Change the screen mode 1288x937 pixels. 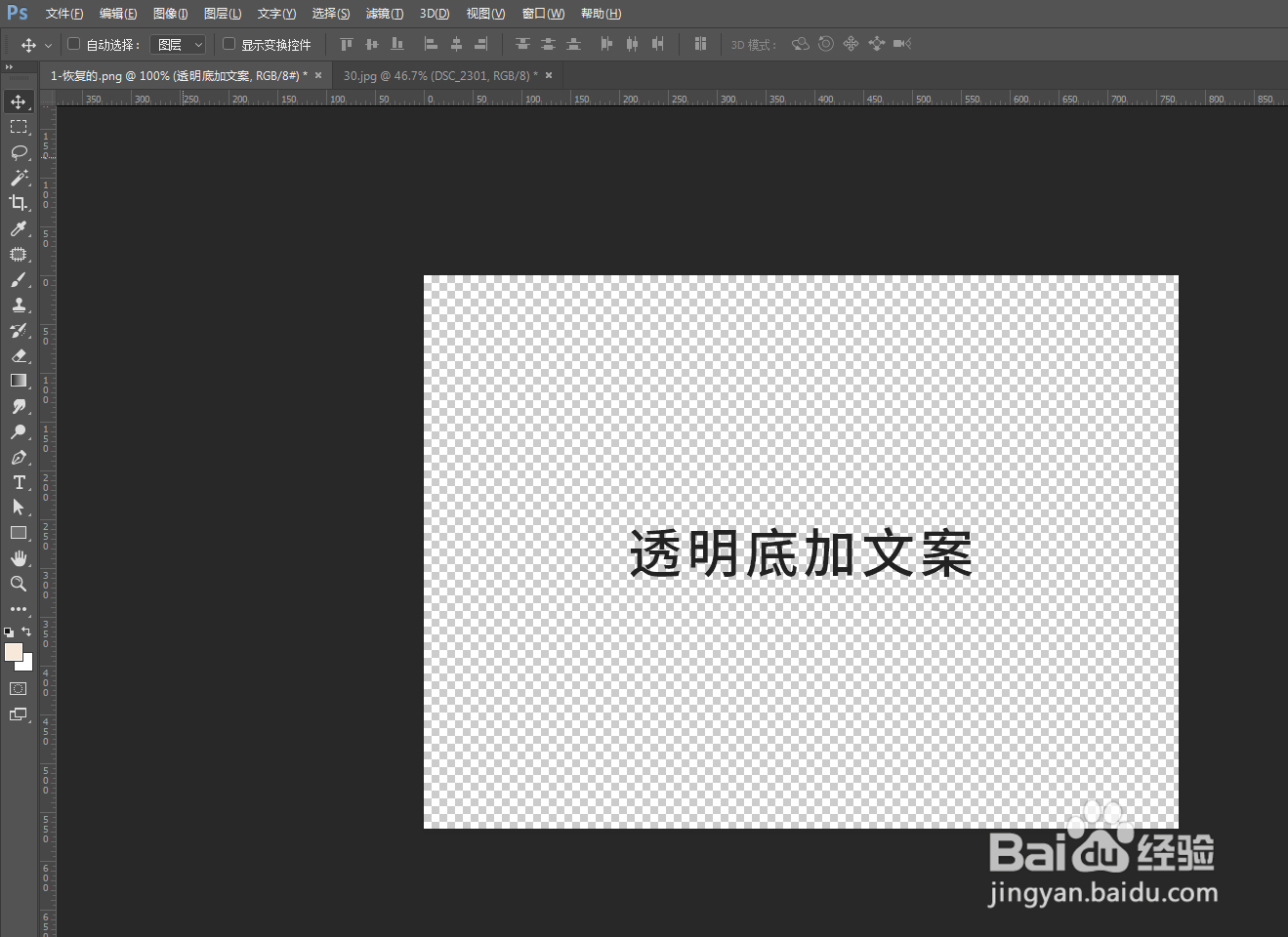click(19, 714)
